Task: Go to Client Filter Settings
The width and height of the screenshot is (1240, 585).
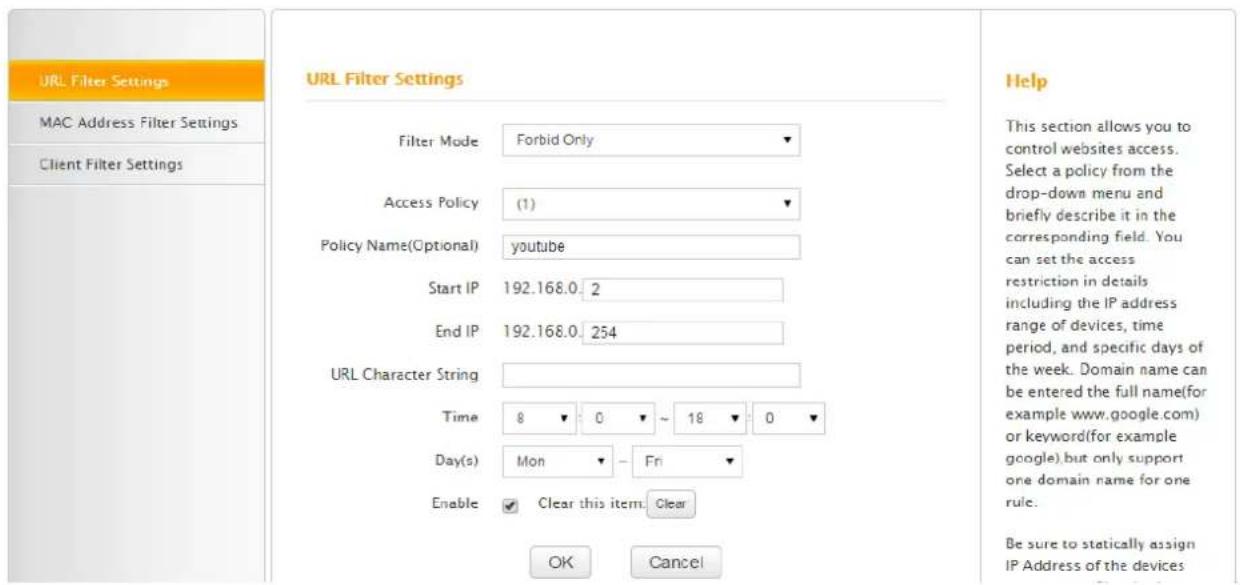Action: (136, 164)
